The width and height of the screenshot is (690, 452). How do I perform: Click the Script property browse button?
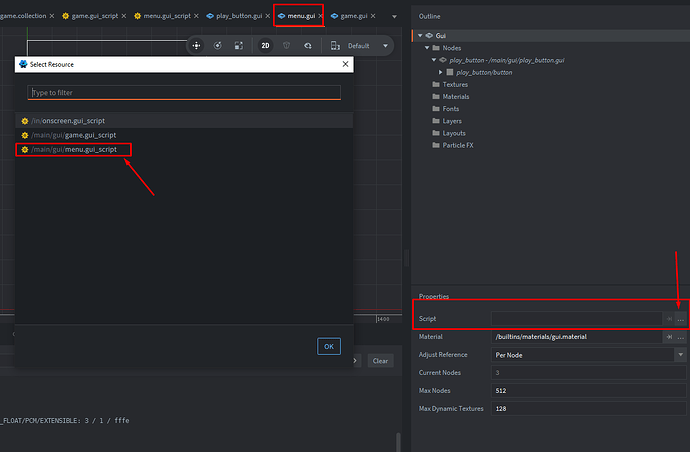pyautogui.click(x=681, y=318)
